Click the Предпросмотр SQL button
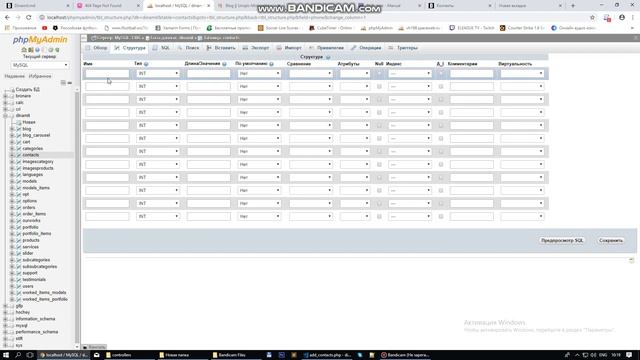The height and width of the screenshot is (360, 640). tap(562, 240)
